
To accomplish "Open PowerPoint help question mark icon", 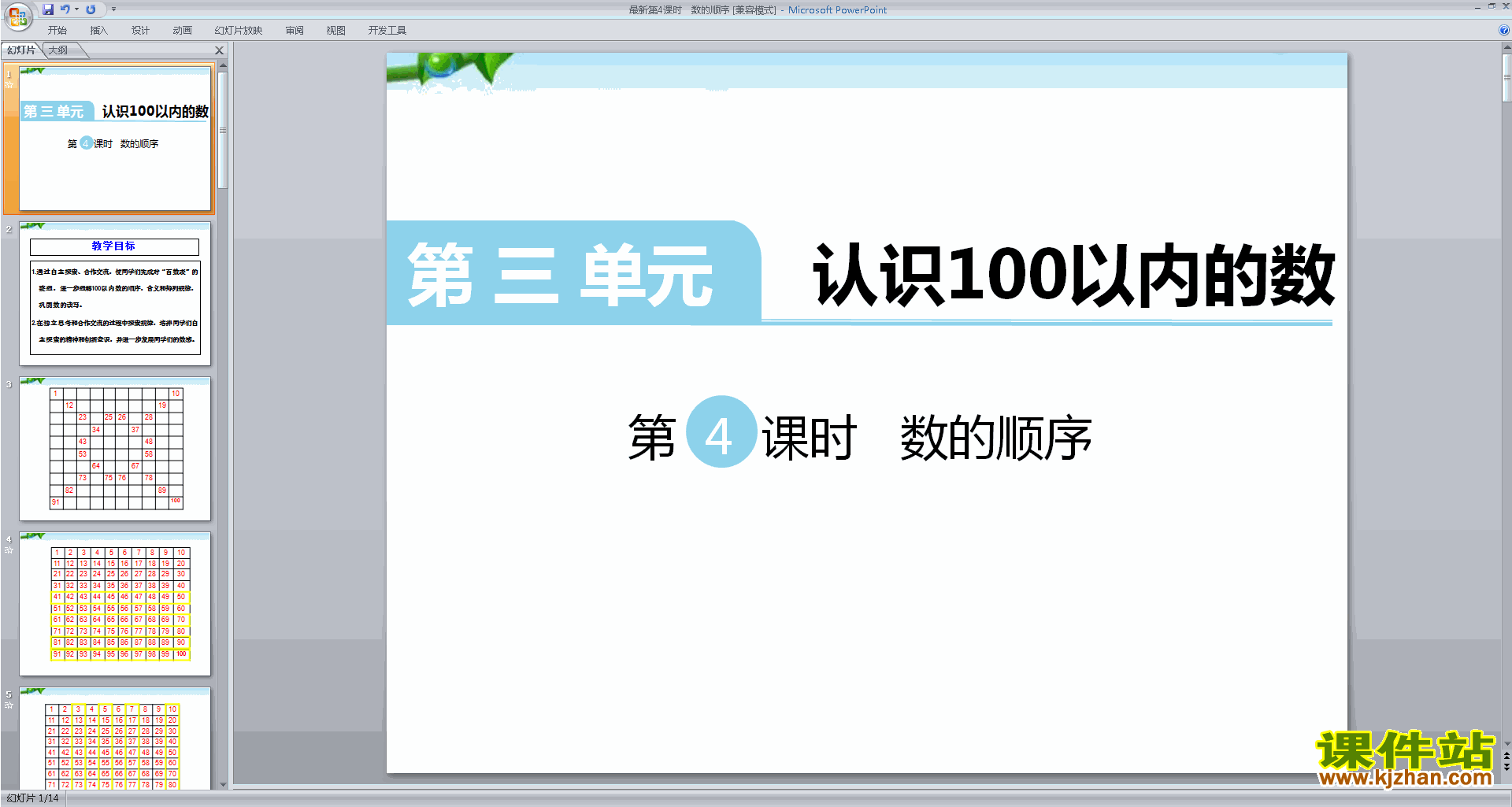I will click(1504, 30).
